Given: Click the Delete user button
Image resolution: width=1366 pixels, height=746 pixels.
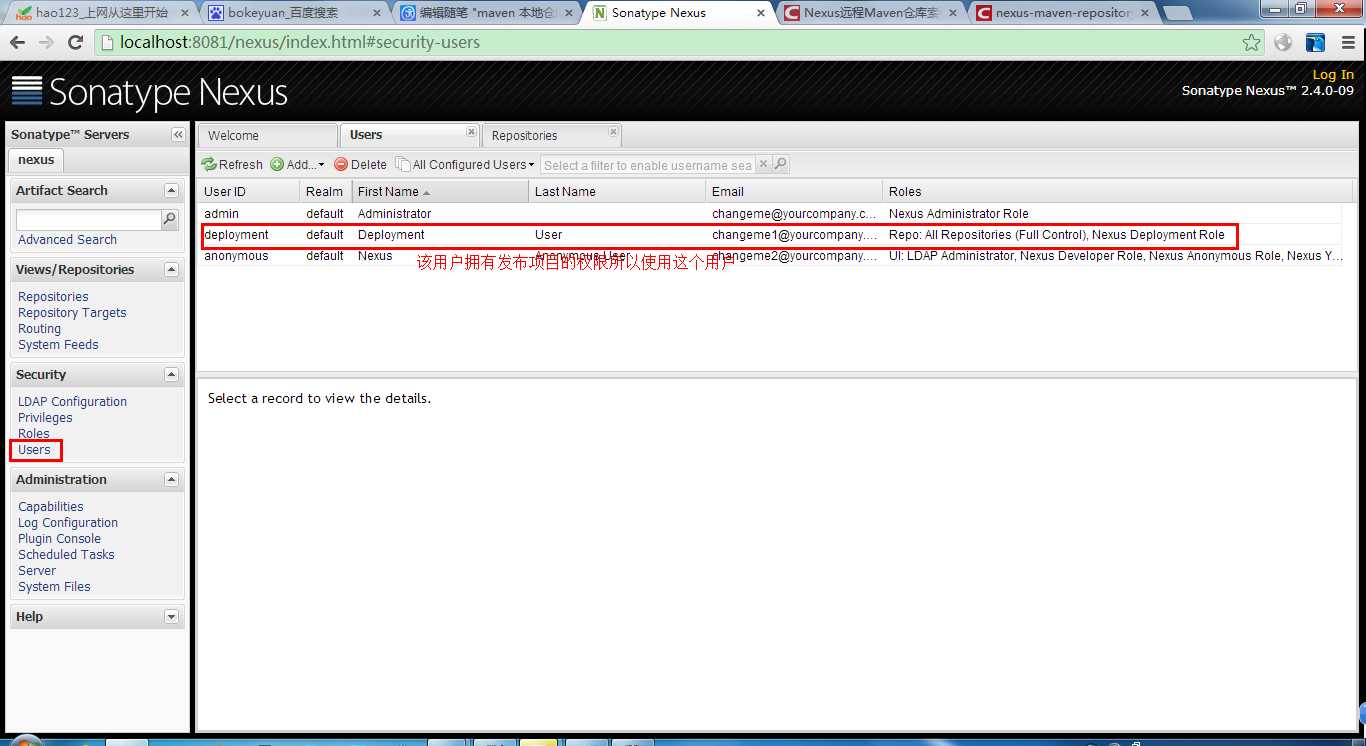Looking at the screenshot, I should point(360,164).
